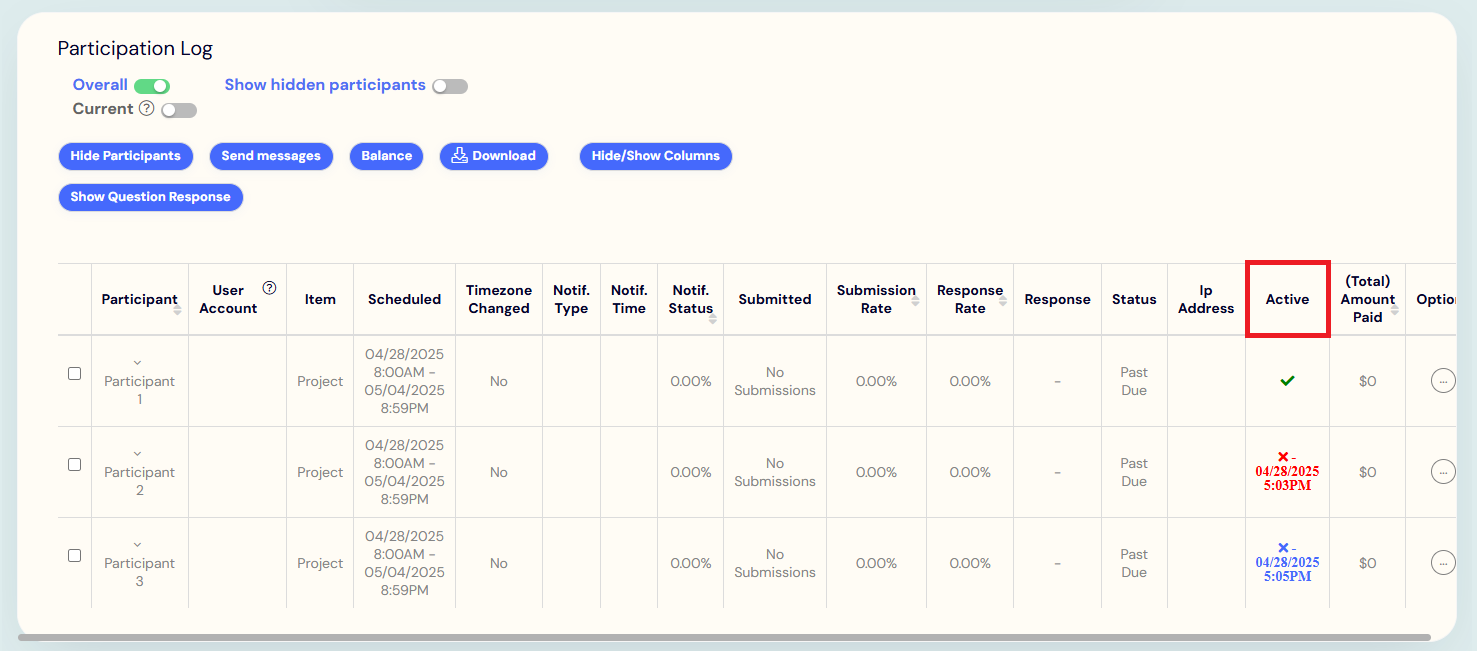The image size is (1477, 651).
Task: Click the Submitted column header
Action: pos(775,299)
